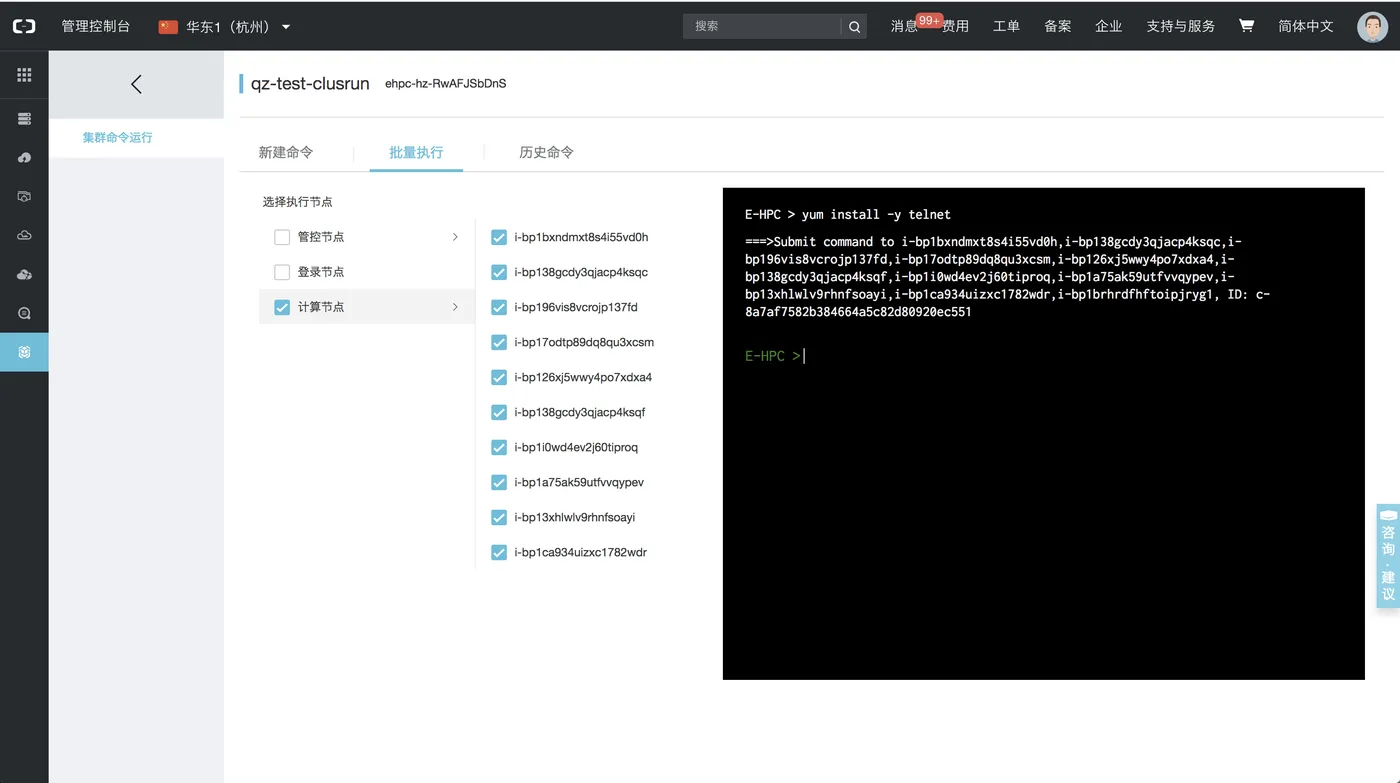This screenshot has width=1400, height=783.
Task: Open the 企业 menu
Action: point(1108,27)
